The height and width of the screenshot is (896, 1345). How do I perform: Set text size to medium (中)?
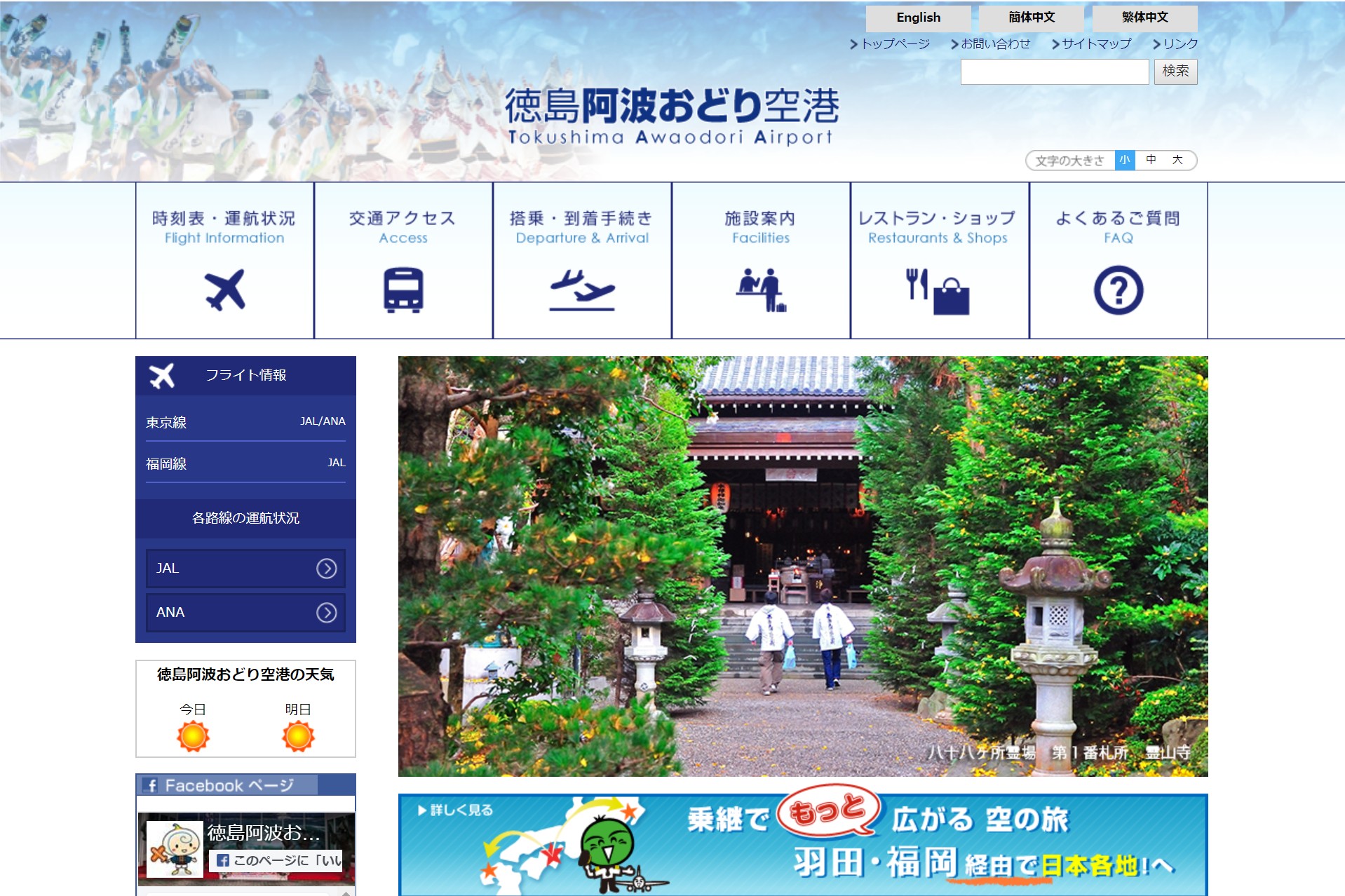1151,160
